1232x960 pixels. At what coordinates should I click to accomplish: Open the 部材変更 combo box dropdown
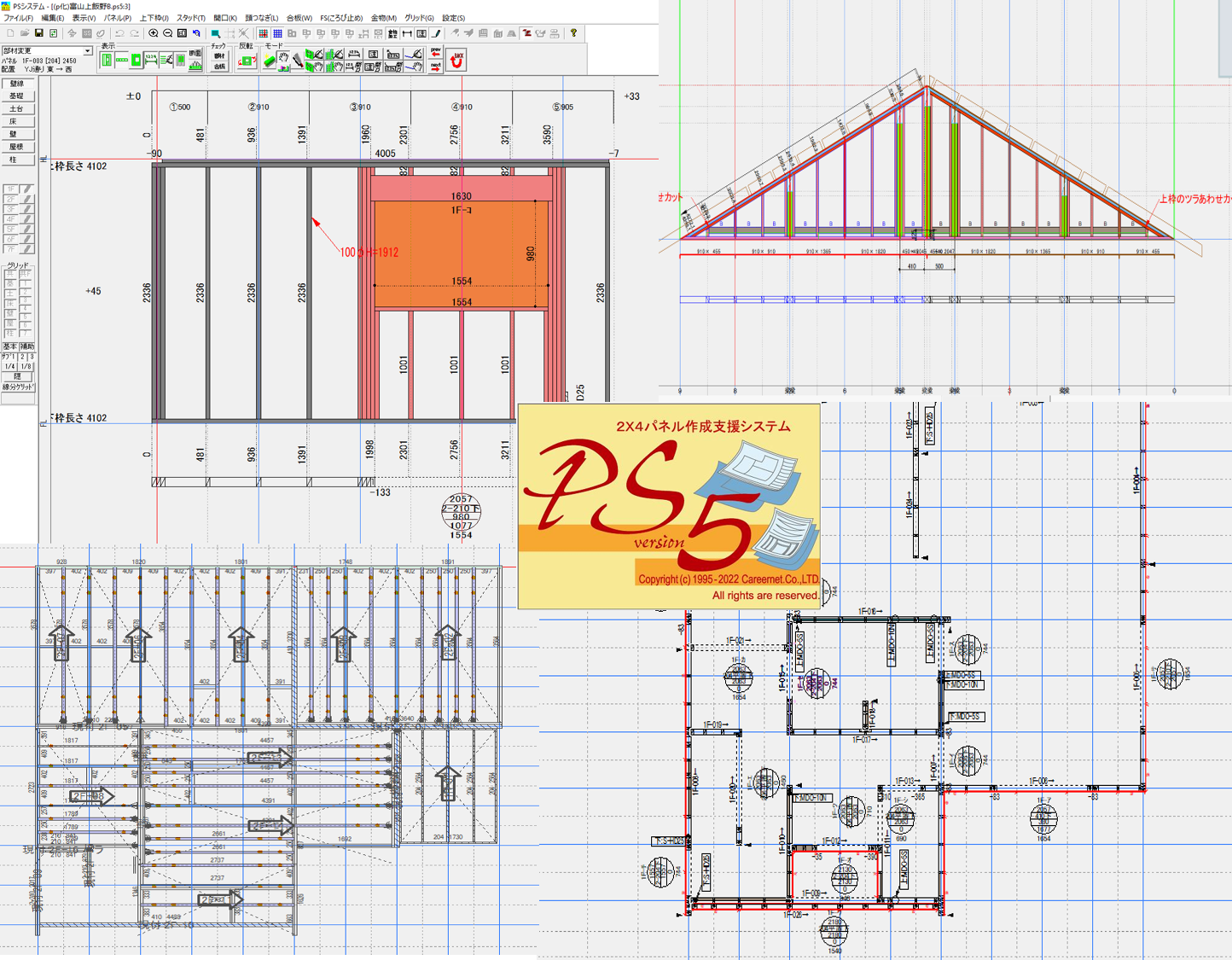pos(88,51)
